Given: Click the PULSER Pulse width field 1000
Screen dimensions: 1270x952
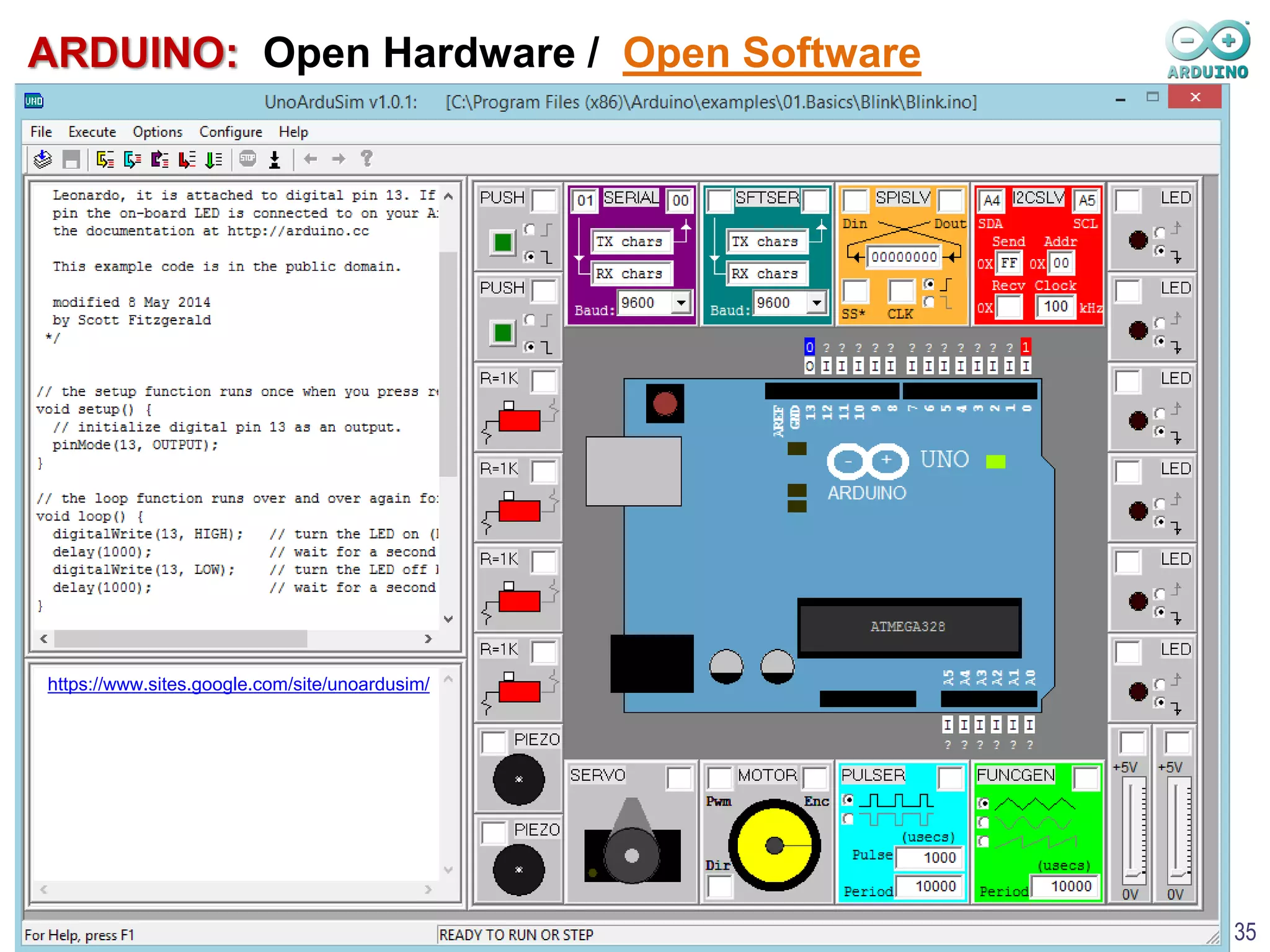Looking at the screenshot, I should click(931, 857).
